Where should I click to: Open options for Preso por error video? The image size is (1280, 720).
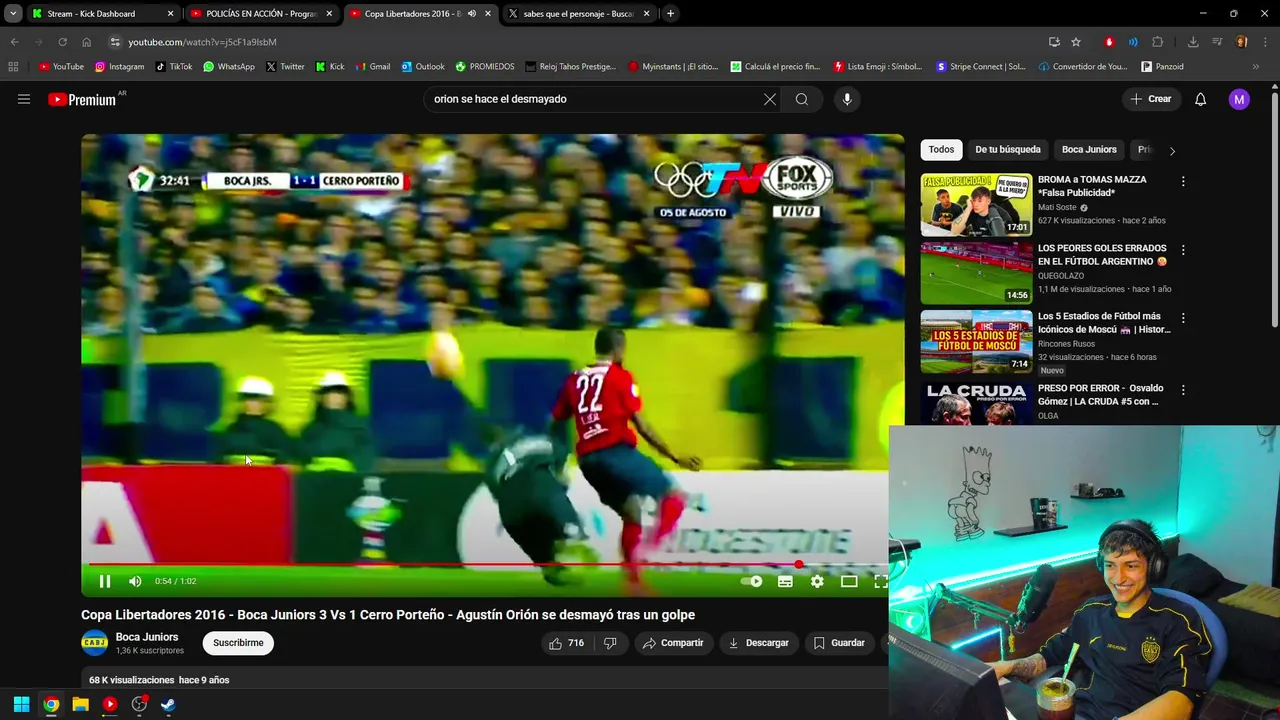coord(1183,390)
